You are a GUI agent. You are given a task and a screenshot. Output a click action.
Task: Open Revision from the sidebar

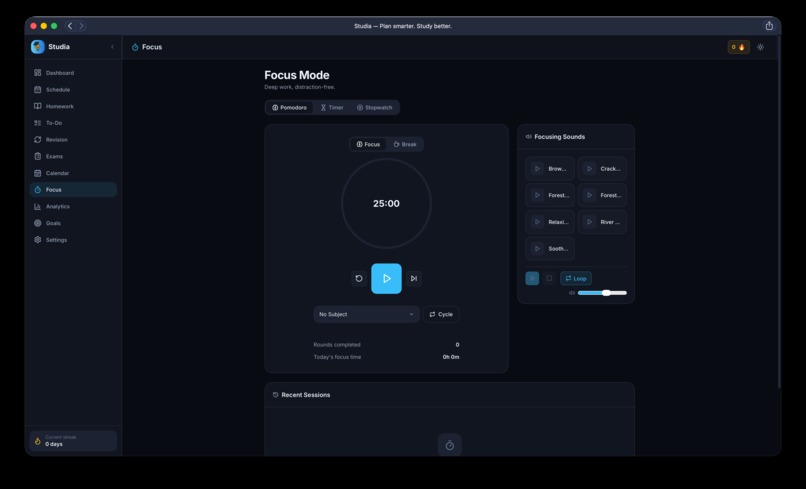click(x=73, y=140)
